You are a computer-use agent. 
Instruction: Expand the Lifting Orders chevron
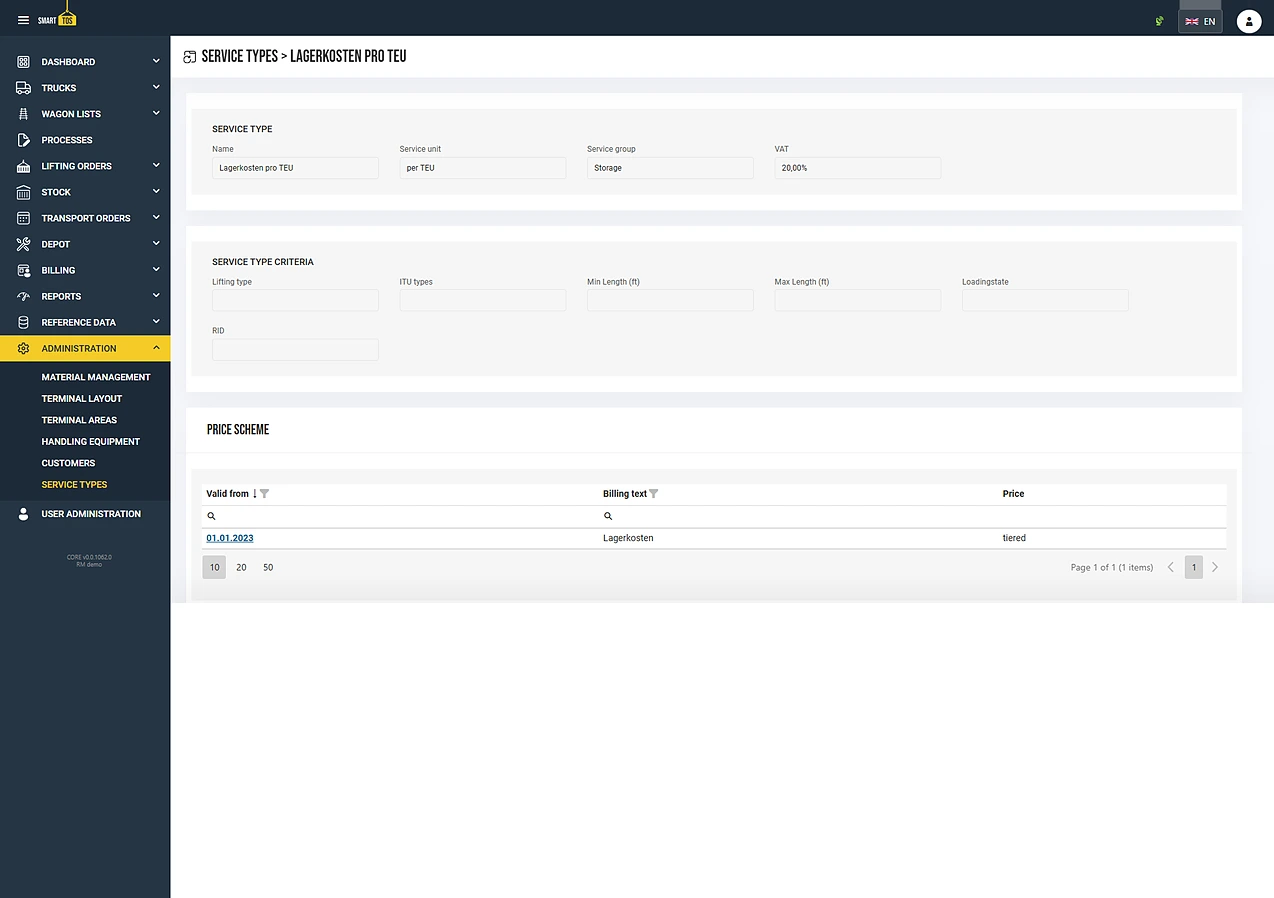pos(156,165)
